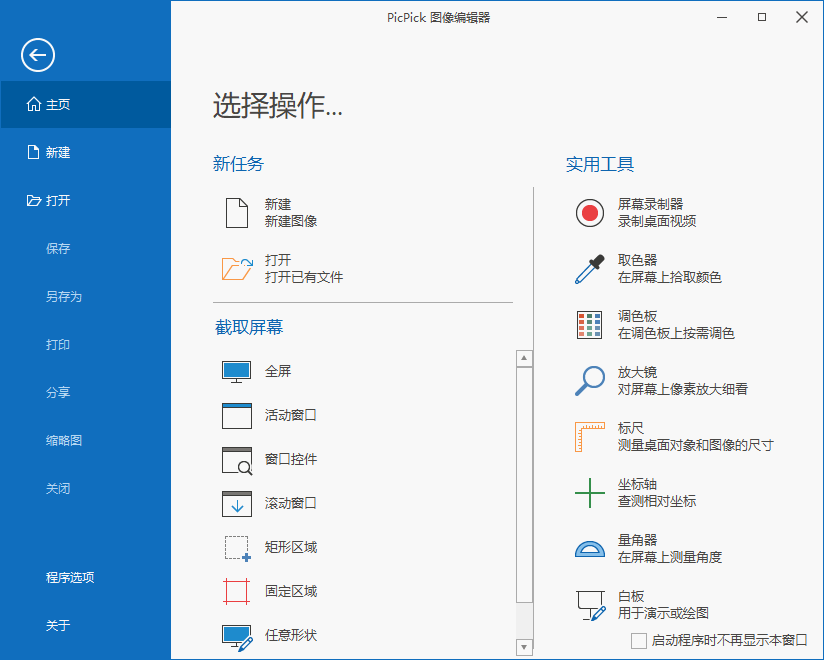
Task: Maximize the PicPick window
Action: [x=762, y=17]
